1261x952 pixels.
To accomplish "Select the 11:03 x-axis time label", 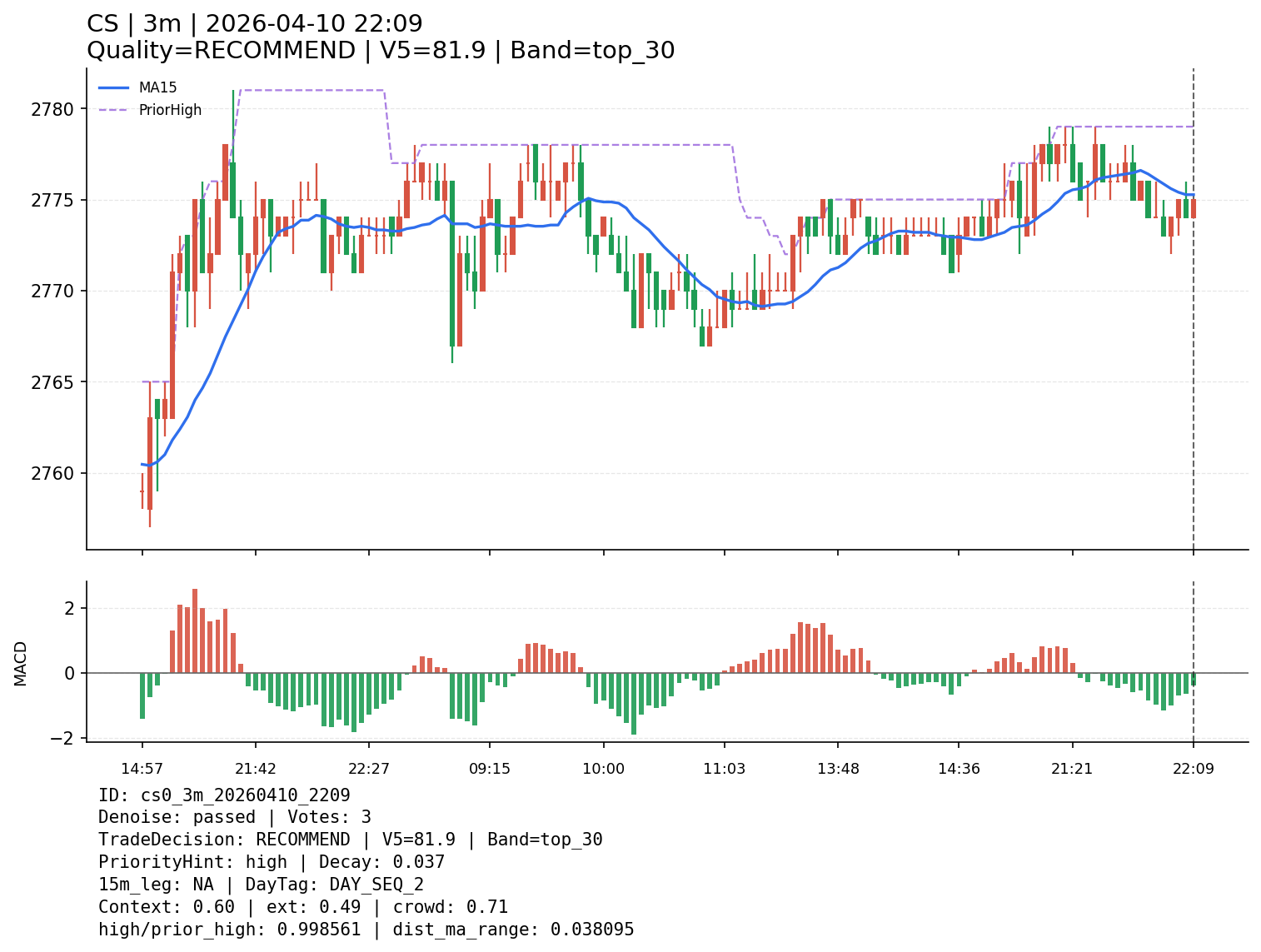I will pyautogui.click(x=724, y=769).
